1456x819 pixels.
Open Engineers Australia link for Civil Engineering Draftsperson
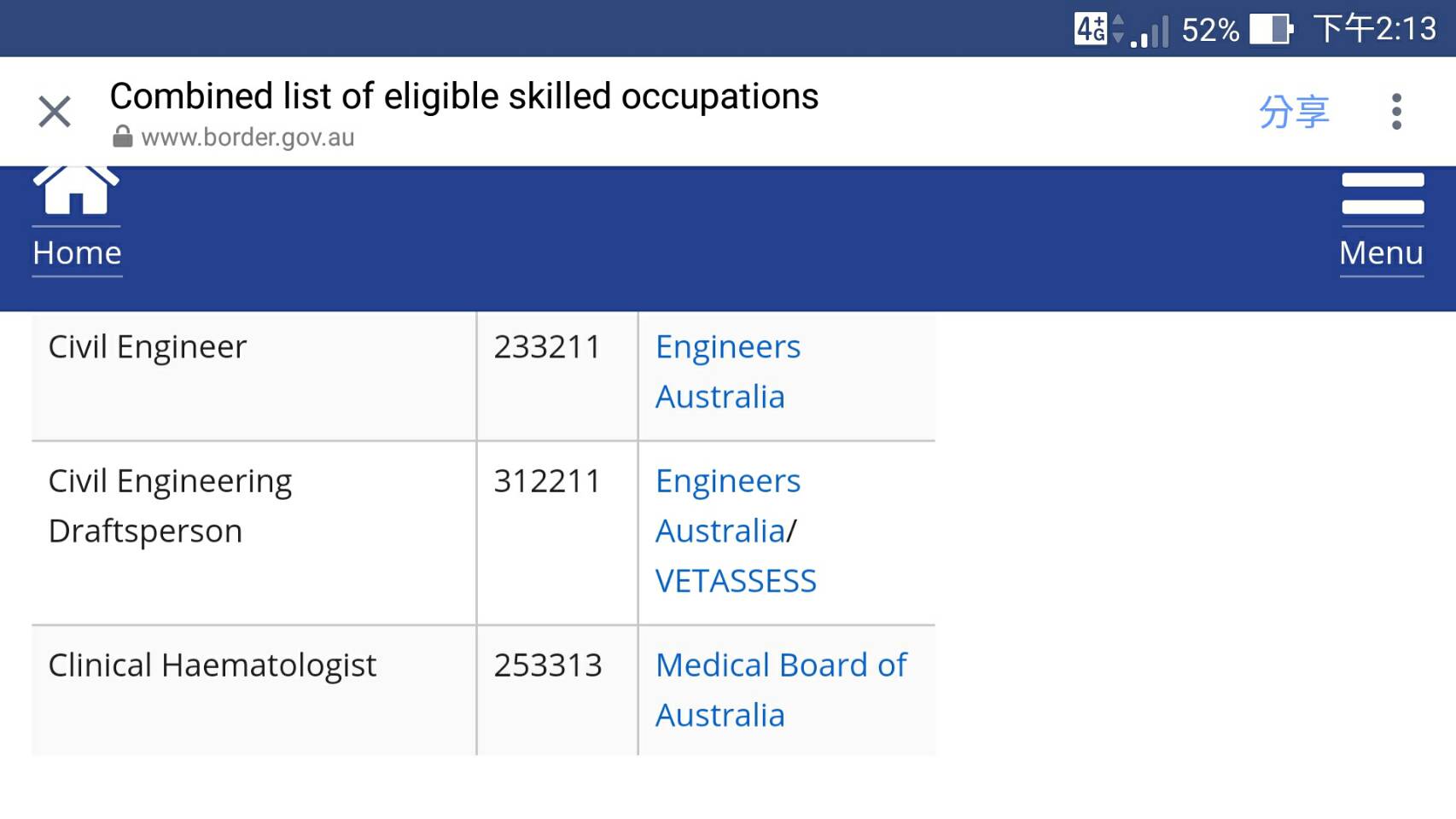(728, 506)
